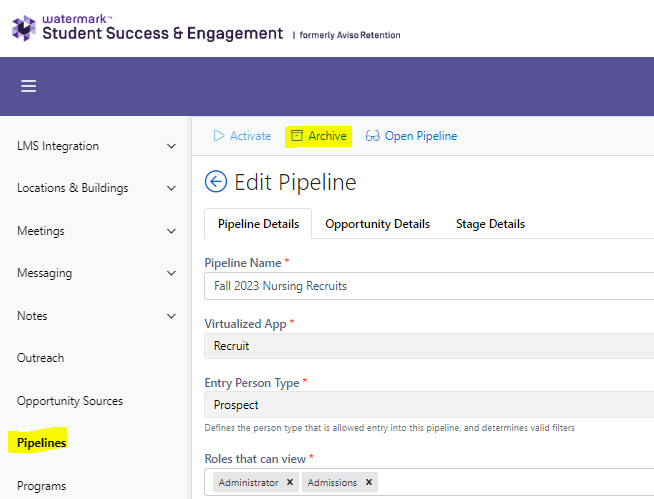The image size is (654, 499).
Task: Click the Meetings label in sidebar
Action: (41, 231)
